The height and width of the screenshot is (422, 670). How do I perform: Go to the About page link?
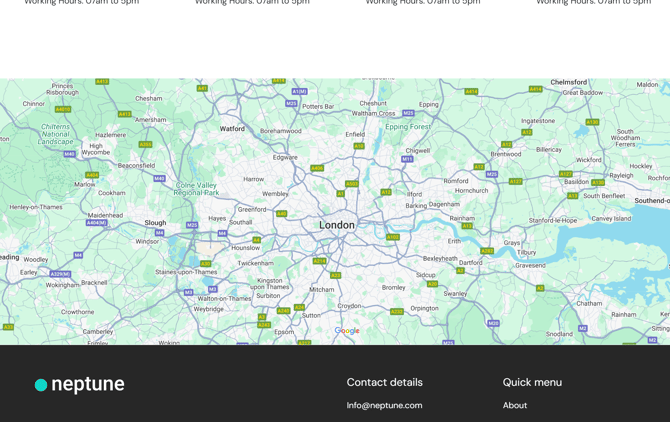[514, 405]
